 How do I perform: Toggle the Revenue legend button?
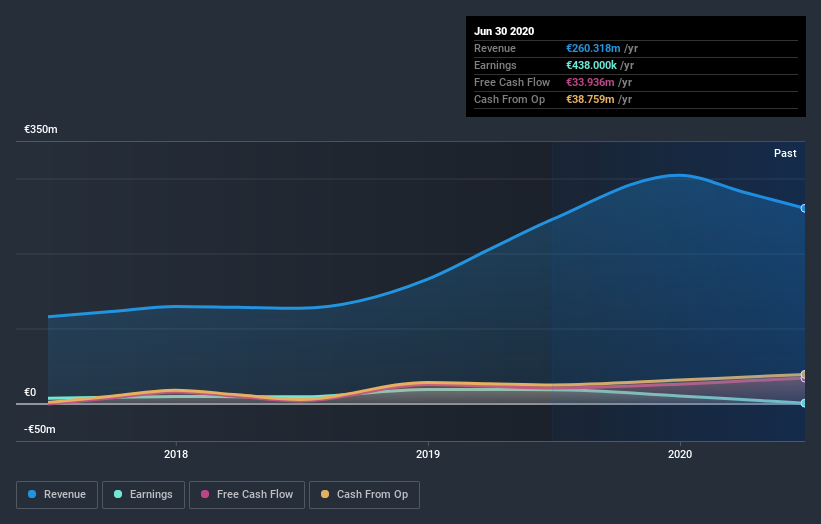[57, 495]
